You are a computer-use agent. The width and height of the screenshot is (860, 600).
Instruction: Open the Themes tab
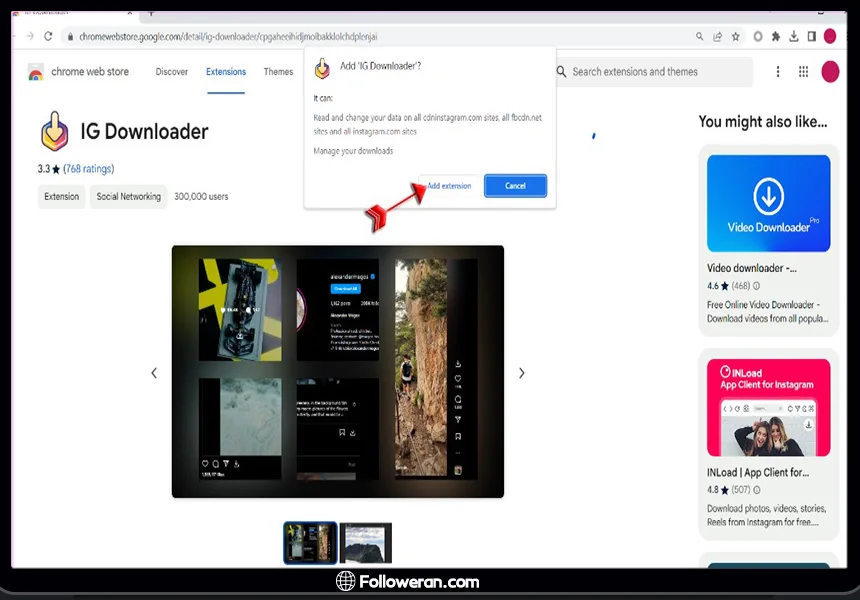(x=278, y=72)
